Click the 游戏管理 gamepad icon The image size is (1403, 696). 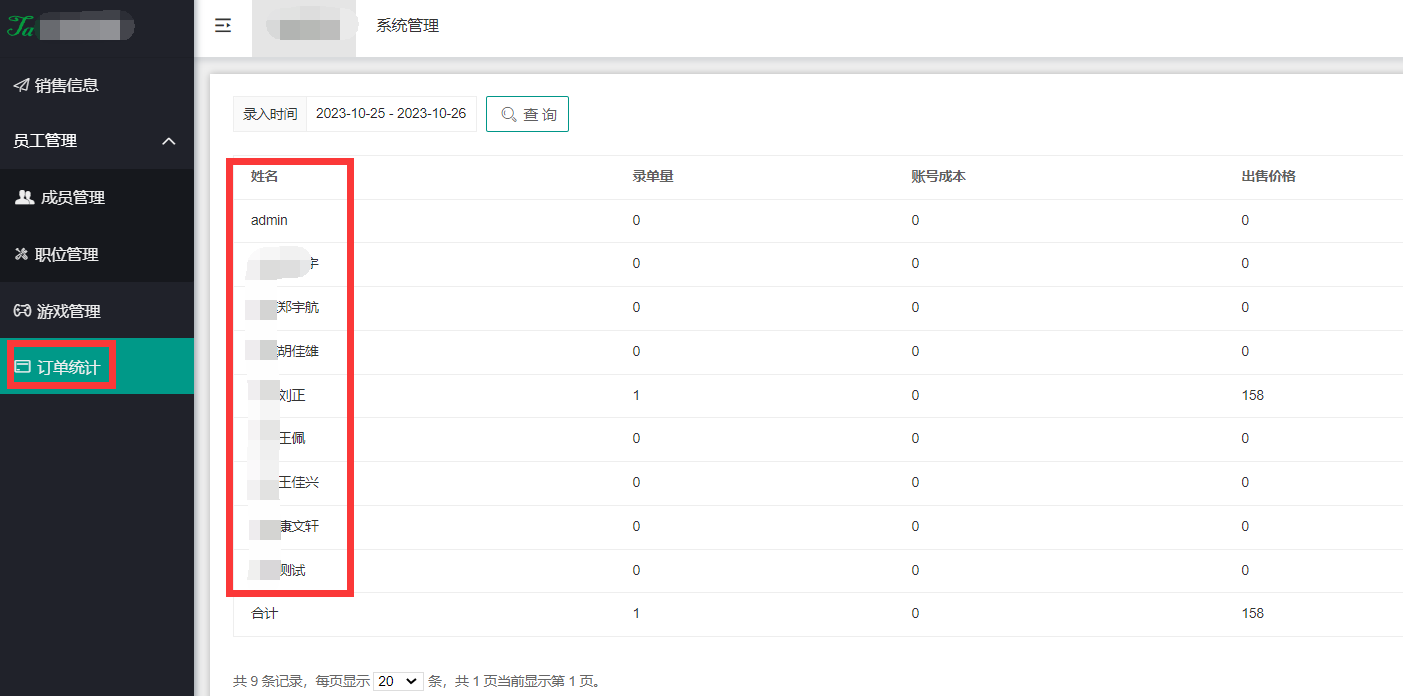pos(22,311)
